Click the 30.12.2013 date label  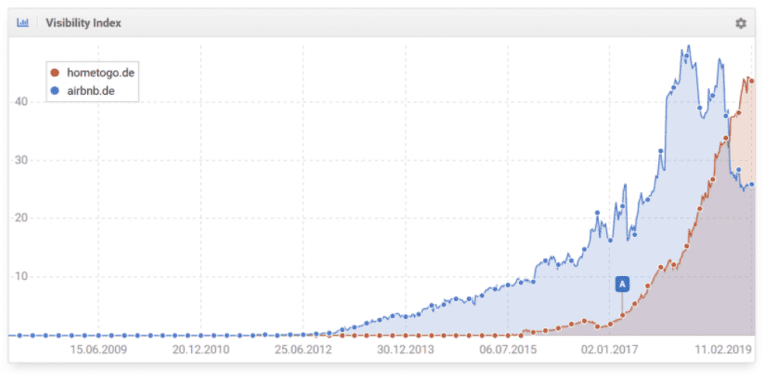click(x=406, y=350)
